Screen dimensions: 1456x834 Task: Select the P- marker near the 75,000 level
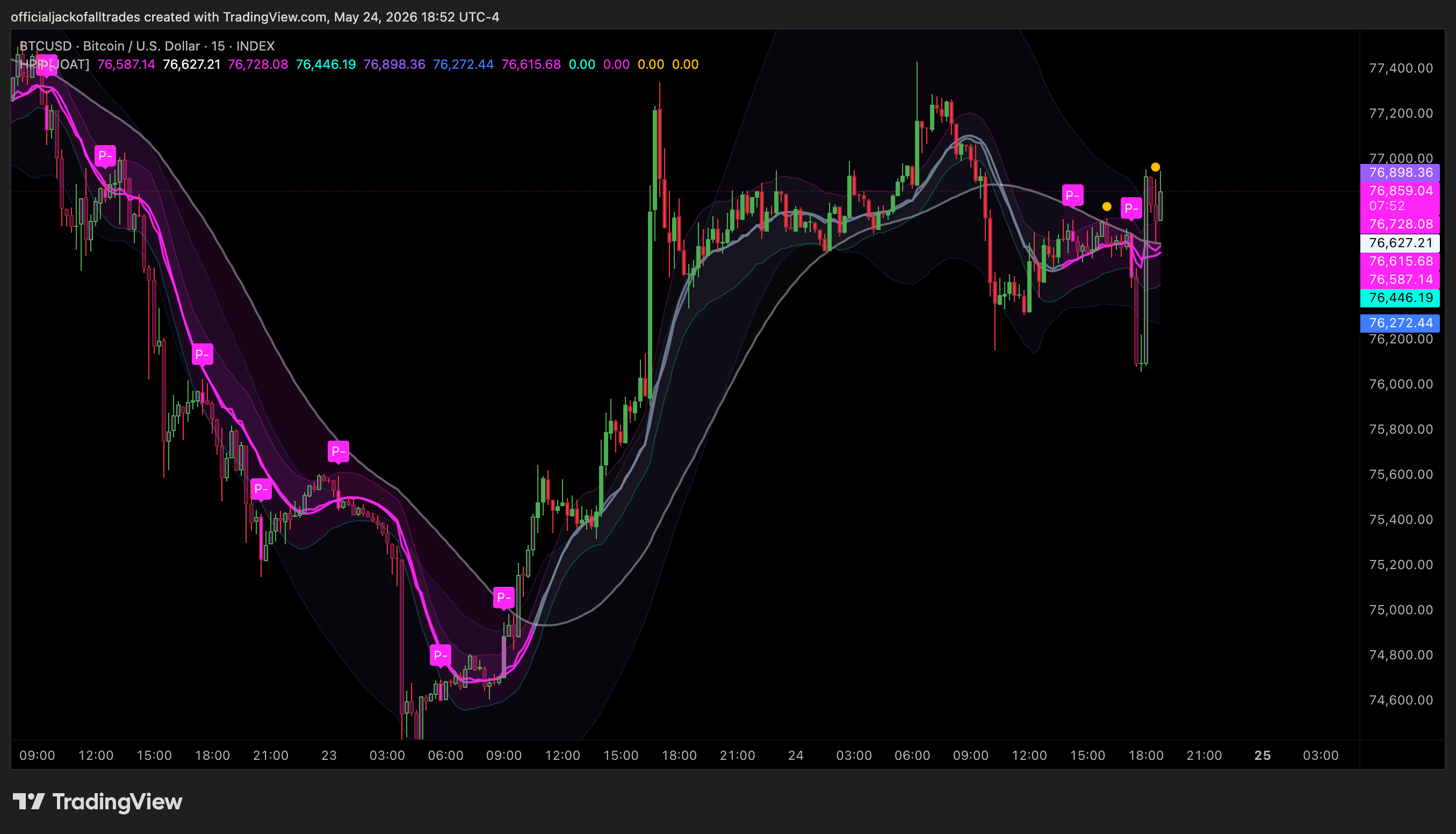click(x=504, y=598)
